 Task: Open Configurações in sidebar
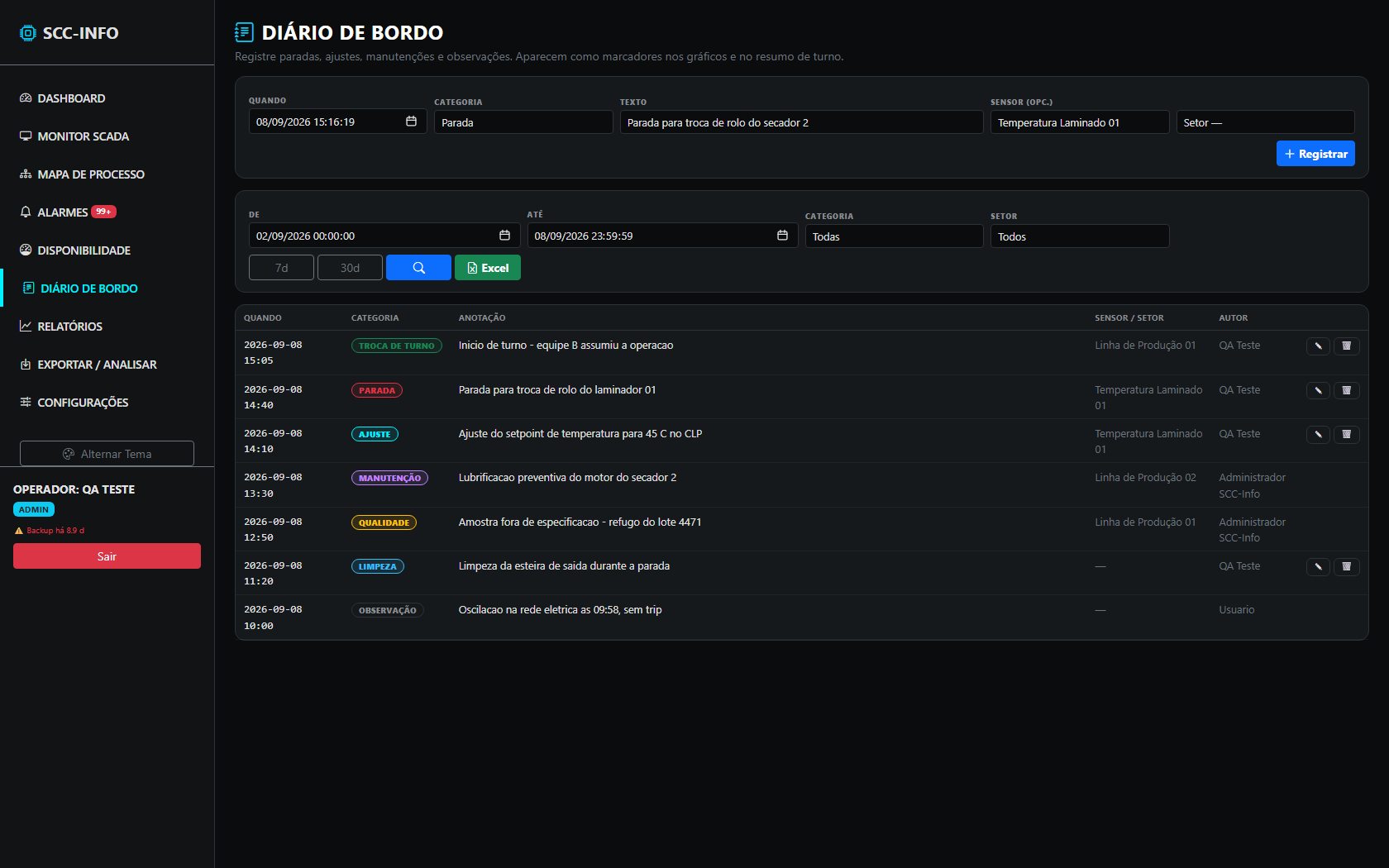(x=107, y=403)
